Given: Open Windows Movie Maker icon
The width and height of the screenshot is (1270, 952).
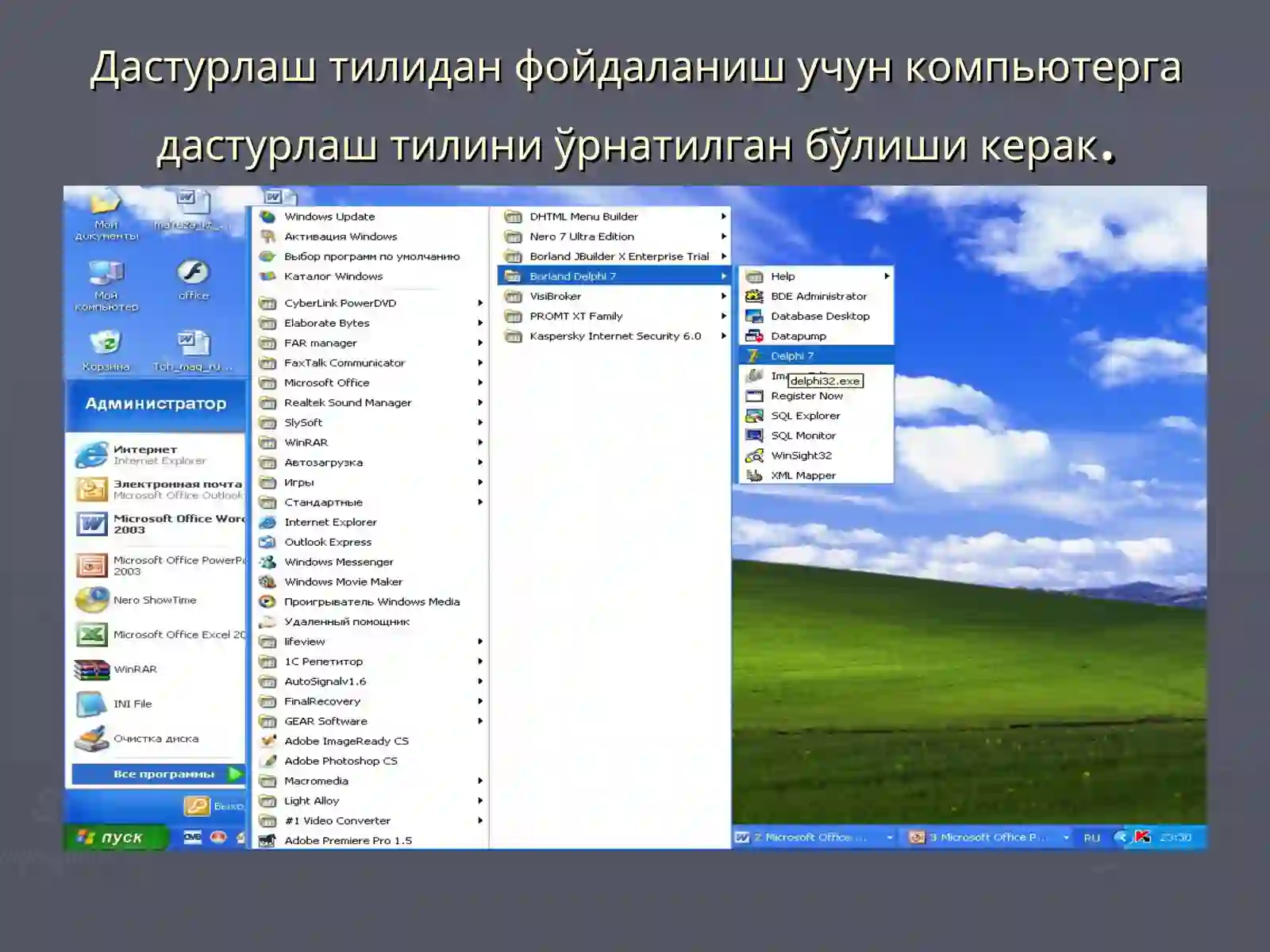Looking at the screenshot, I should (x=268, y=582).
